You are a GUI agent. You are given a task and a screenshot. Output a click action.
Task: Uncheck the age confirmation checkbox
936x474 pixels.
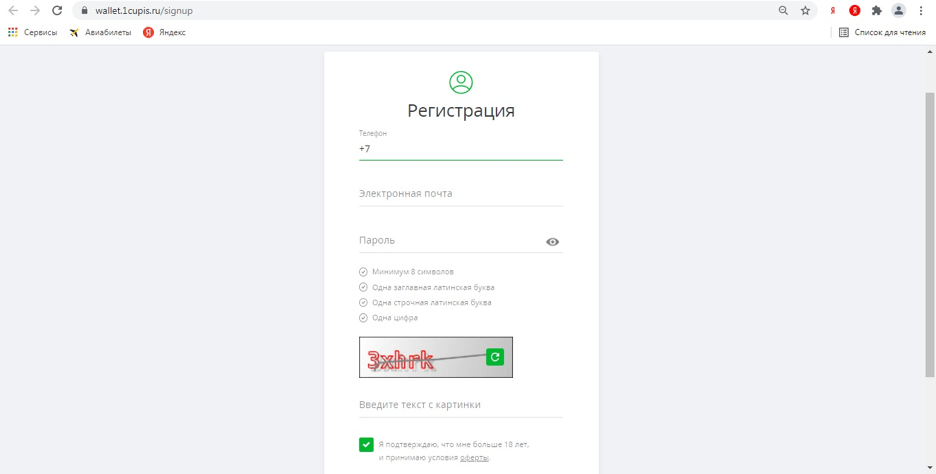366,444
